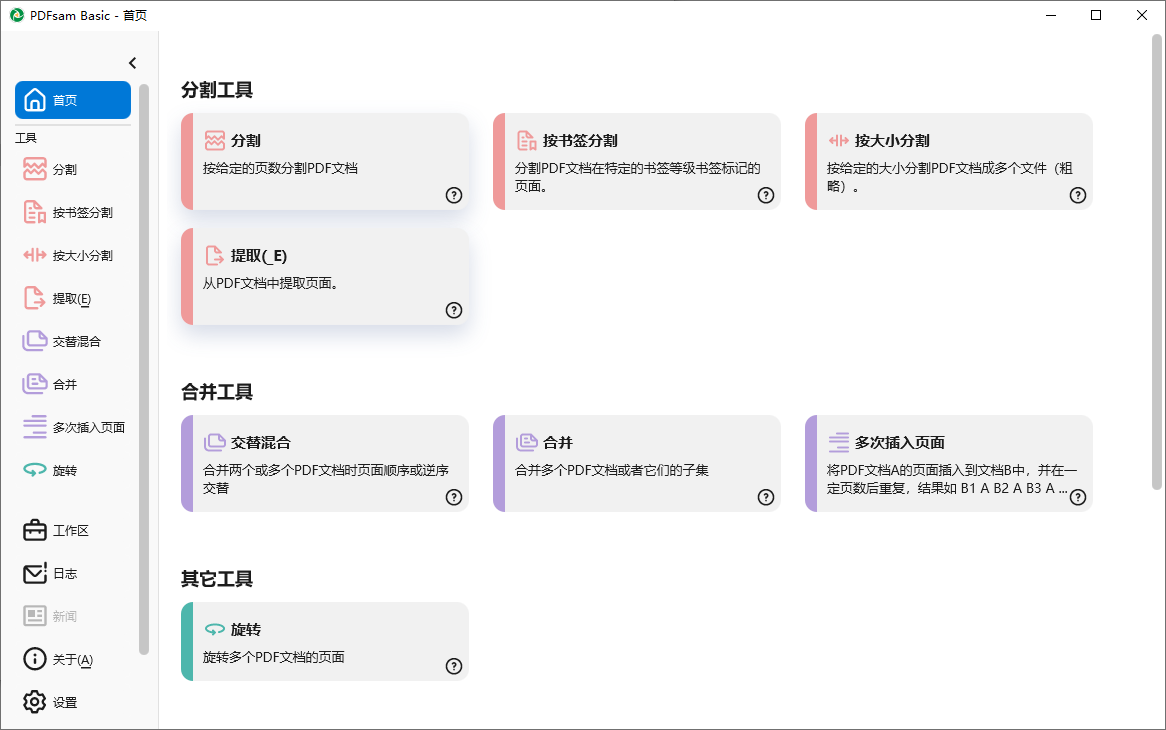
Task: Open the 新闻 news icon
Action: coord(34,616)
